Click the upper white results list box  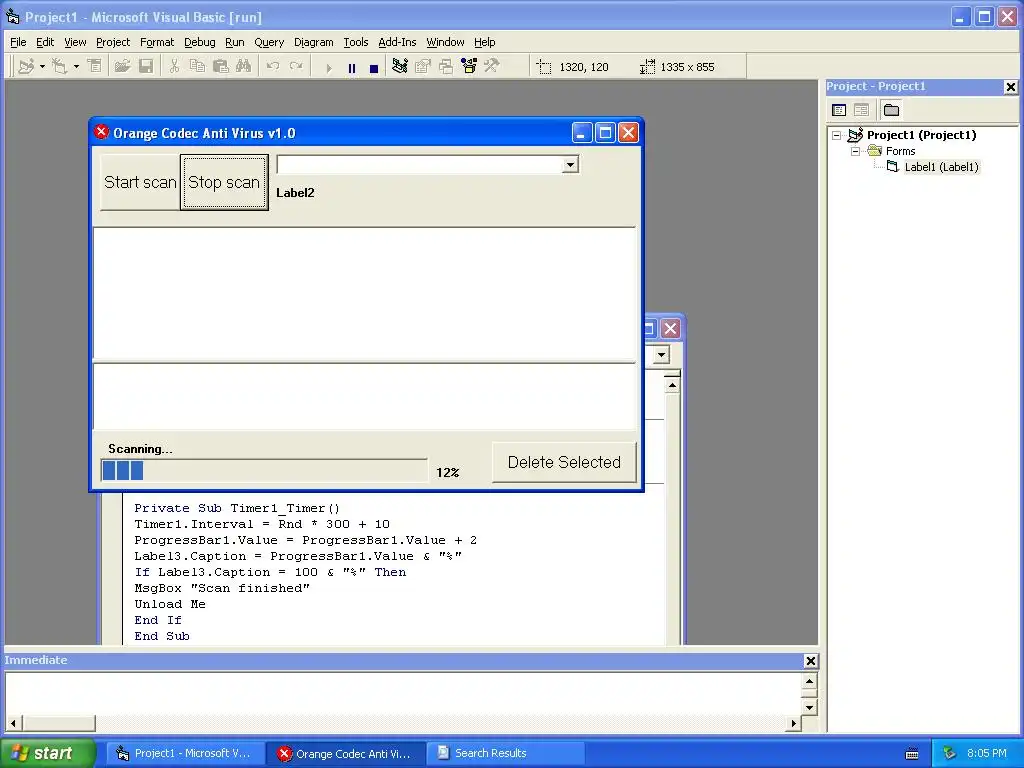point(364,293)
